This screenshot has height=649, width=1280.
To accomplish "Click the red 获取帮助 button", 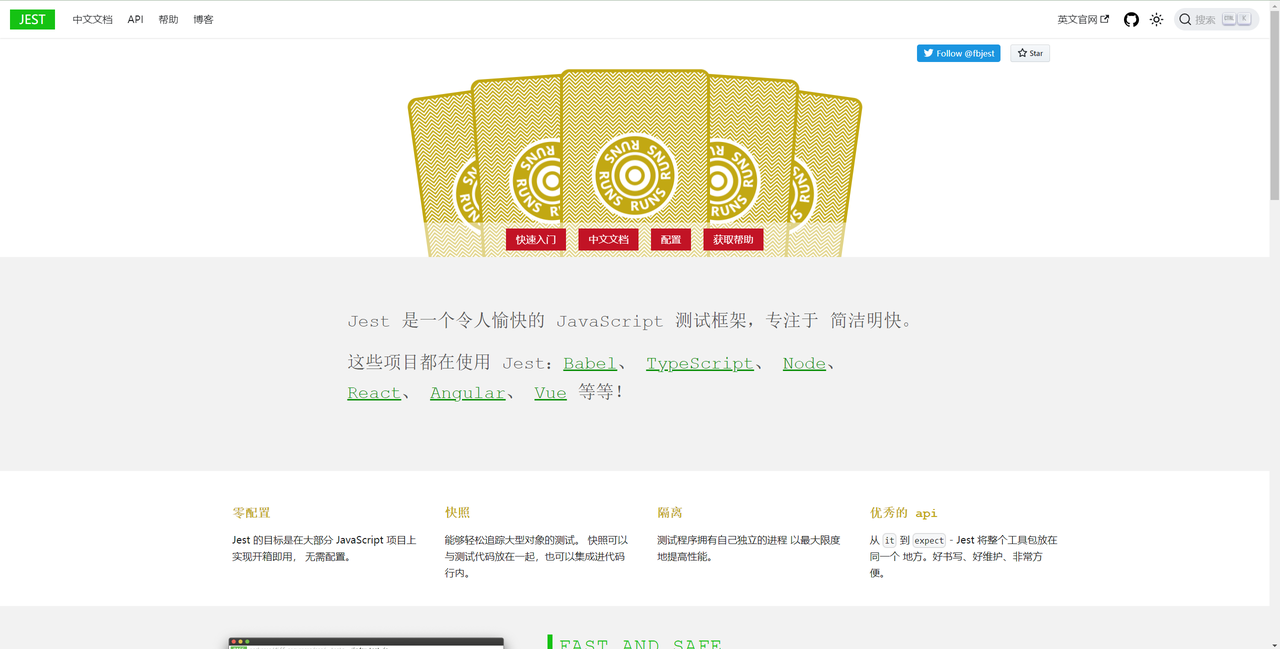I will pyautogui.click(x=733, y=240).
